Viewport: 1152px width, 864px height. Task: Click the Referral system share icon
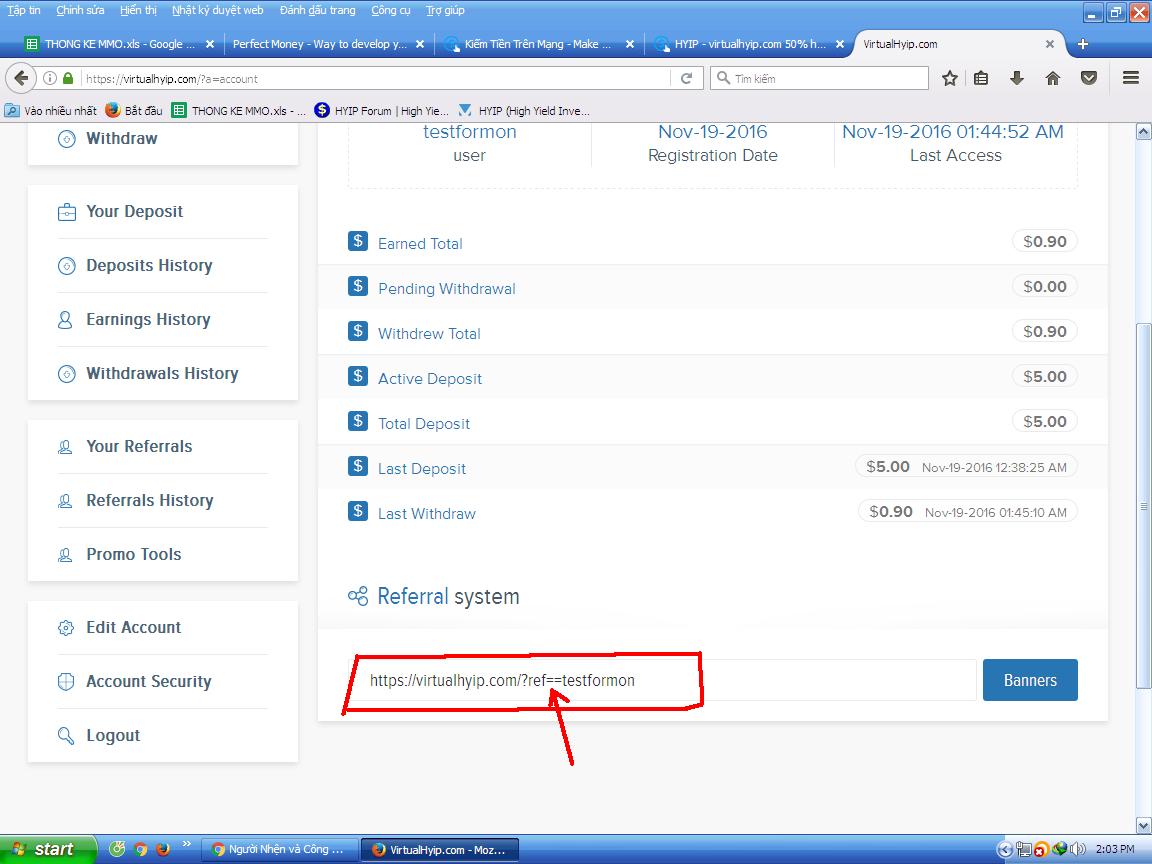[x=358, y=597]
